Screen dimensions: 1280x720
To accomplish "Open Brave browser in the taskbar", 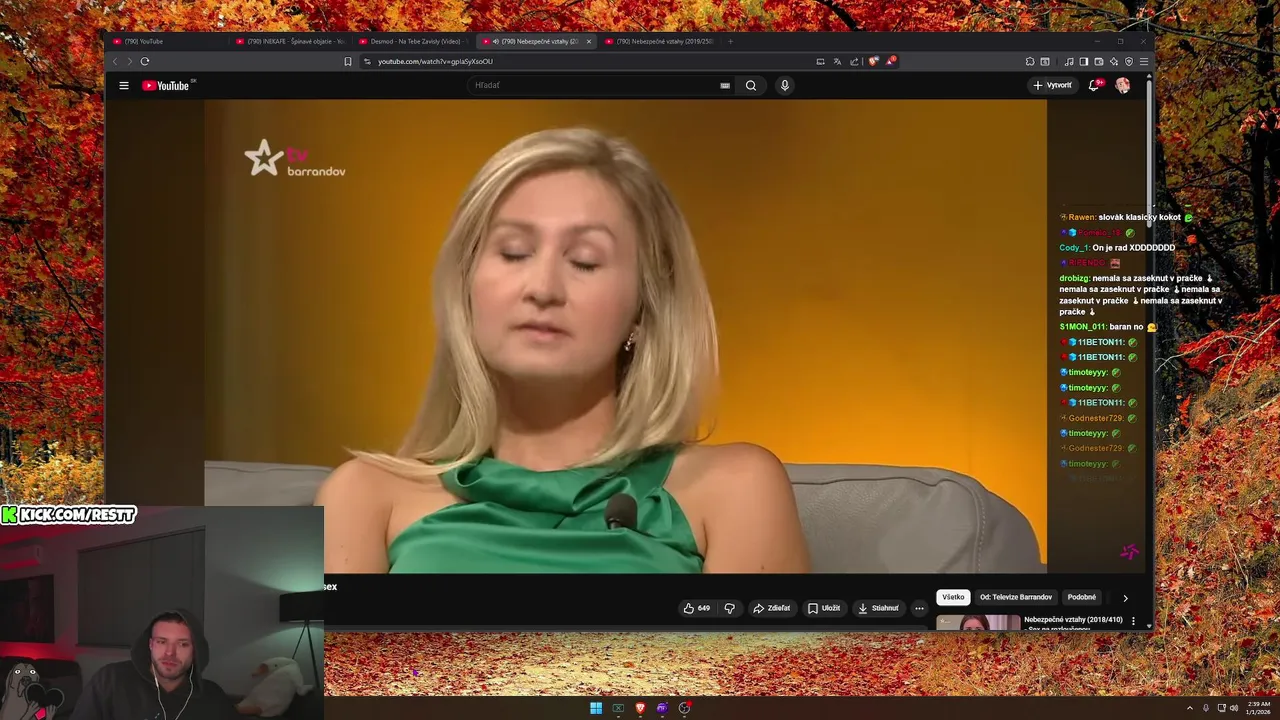I will (640, 708).
